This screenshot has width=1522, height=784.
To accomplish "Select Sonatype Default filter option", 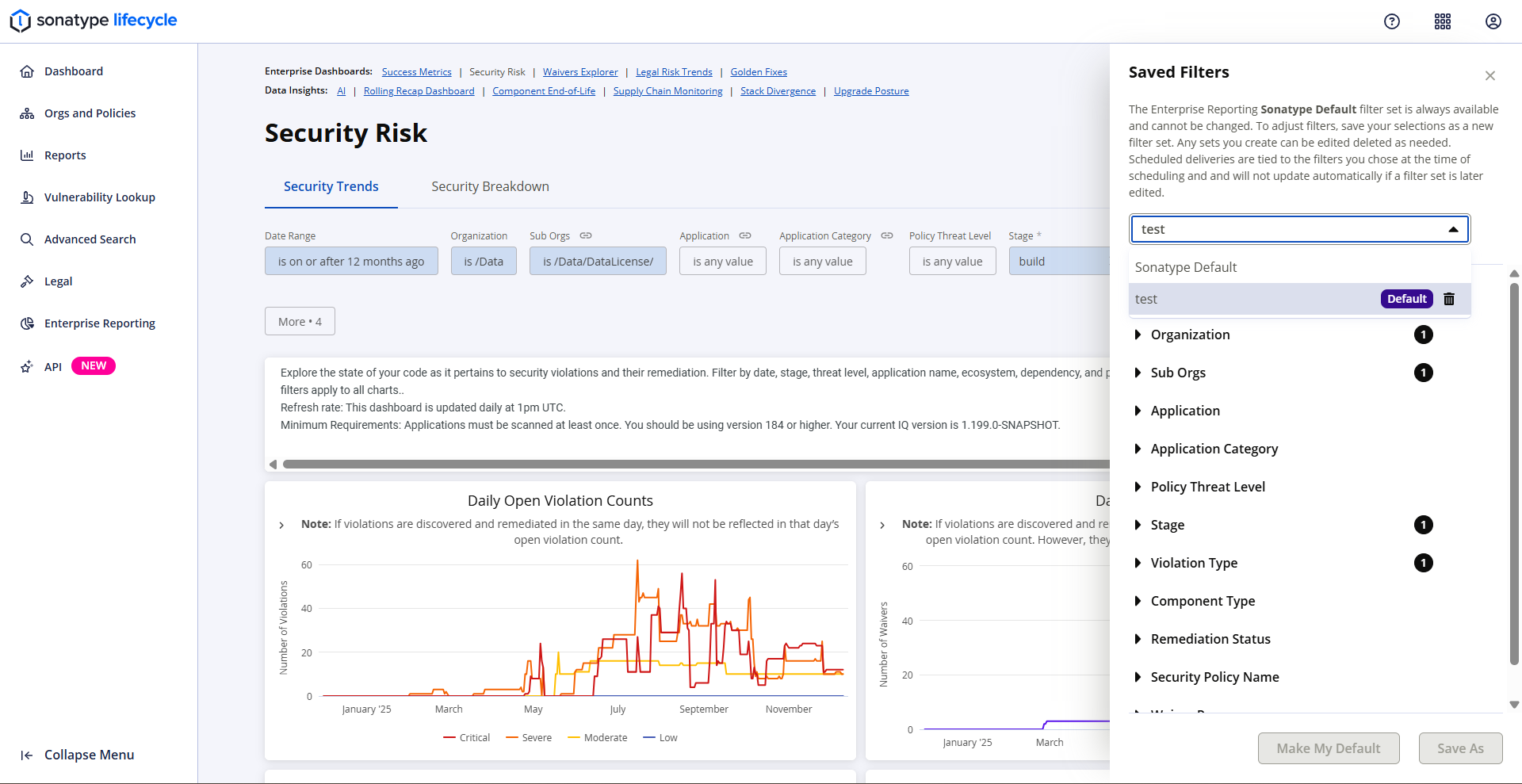I will pos(1300,267).
